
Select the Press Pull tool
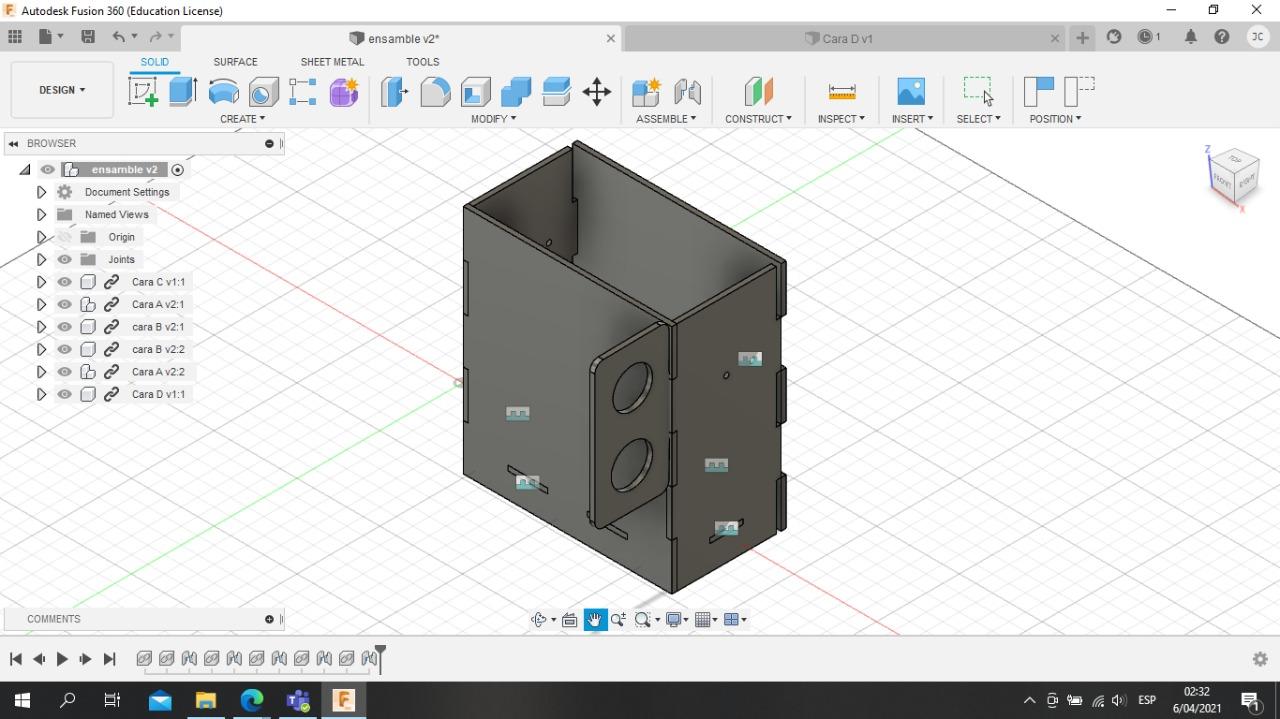(x=395, y=92)
